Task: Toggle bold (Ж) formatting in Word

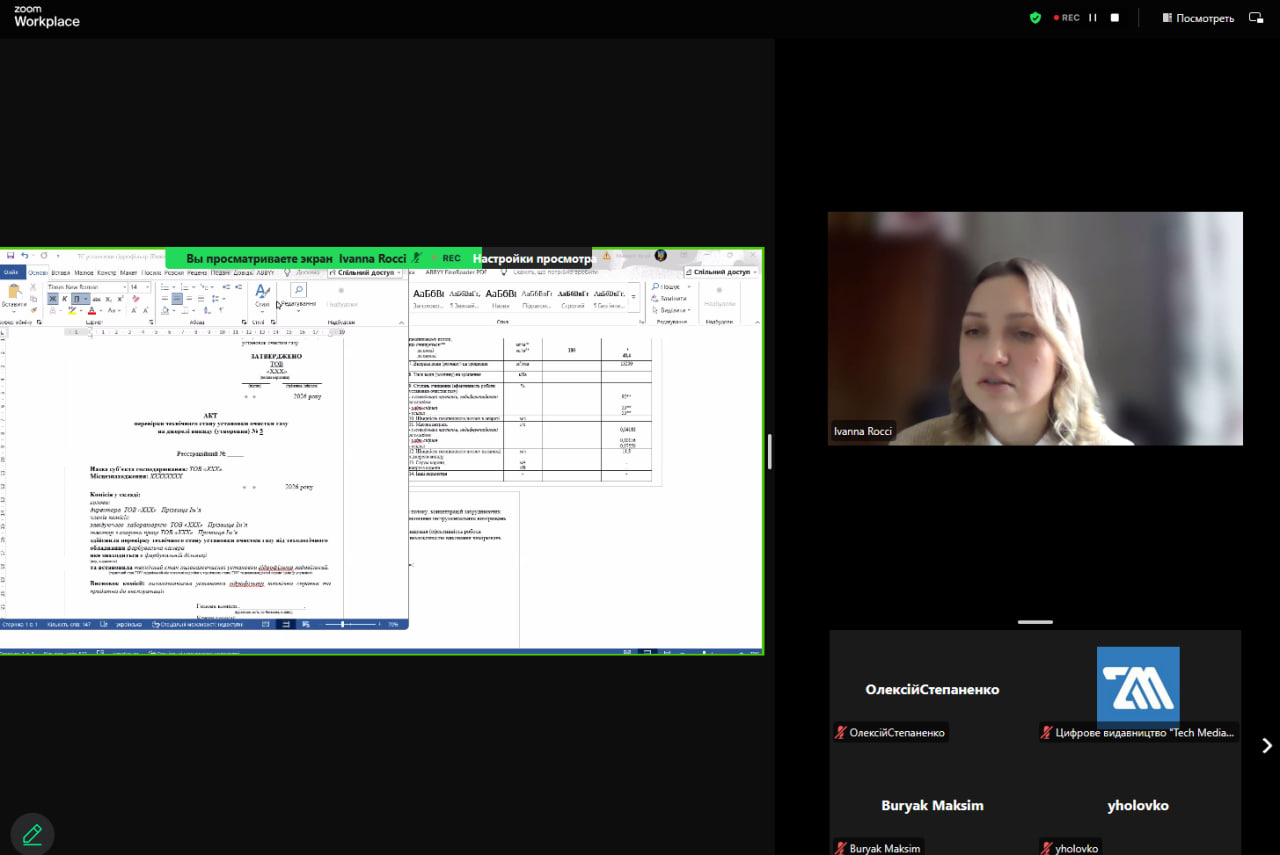Action: pos(53,299)
